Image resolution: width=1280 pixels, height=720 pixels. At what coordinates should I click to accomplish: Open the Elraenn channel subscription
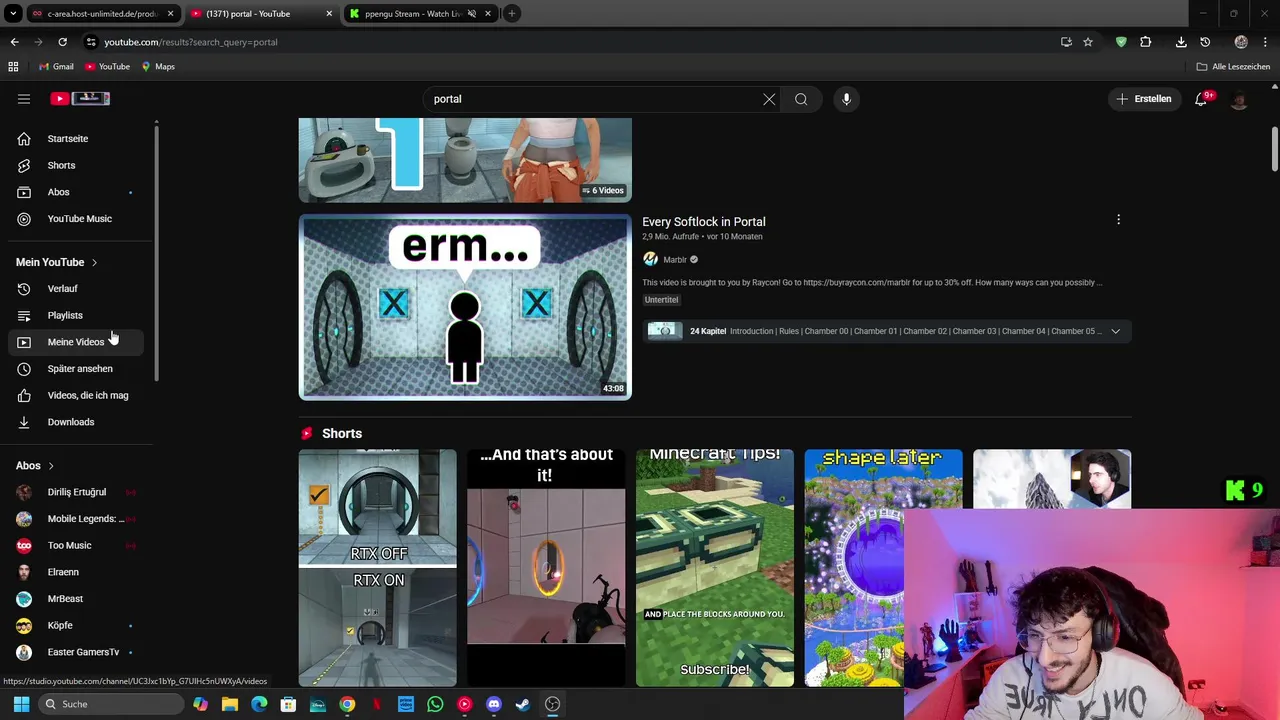[76, 572]
